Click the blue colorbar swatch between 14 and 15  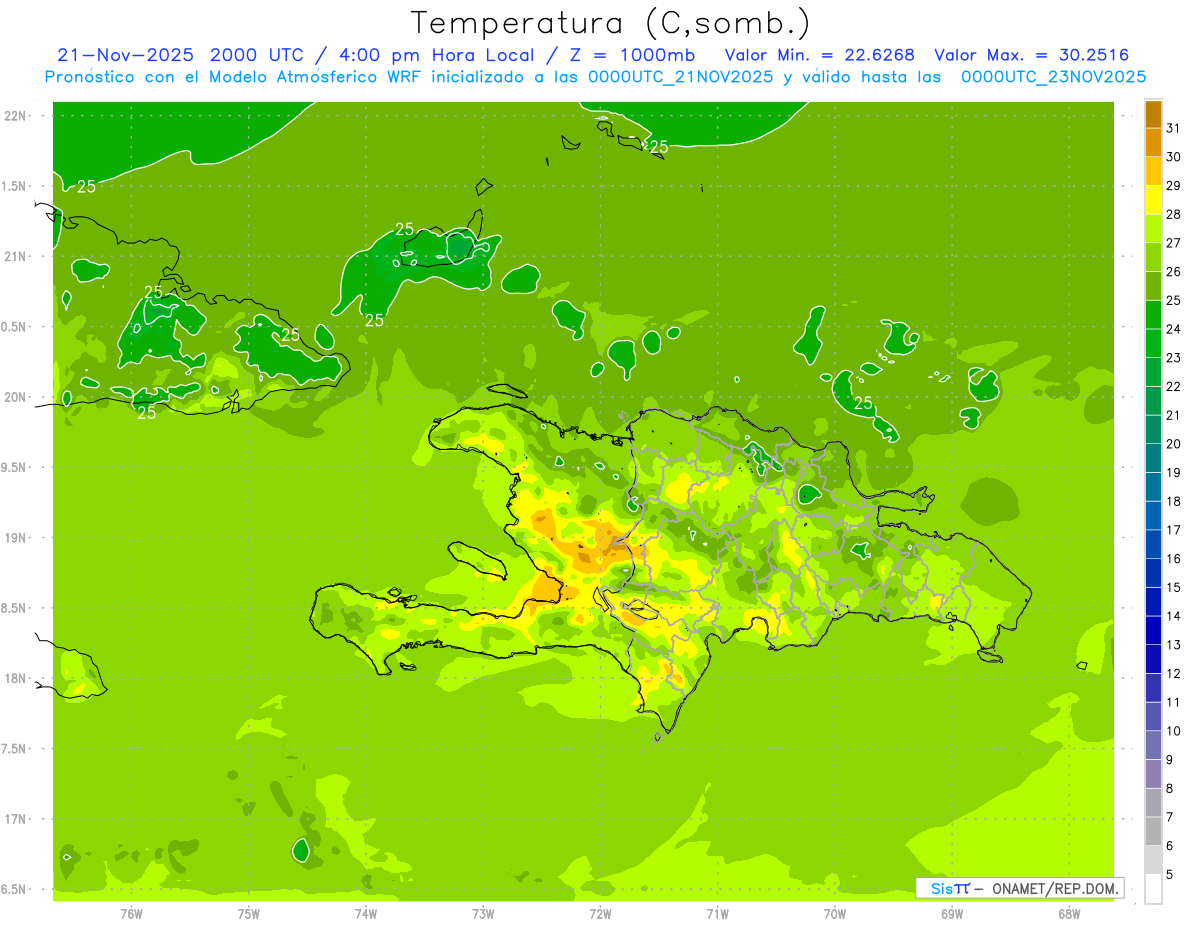1153,602
